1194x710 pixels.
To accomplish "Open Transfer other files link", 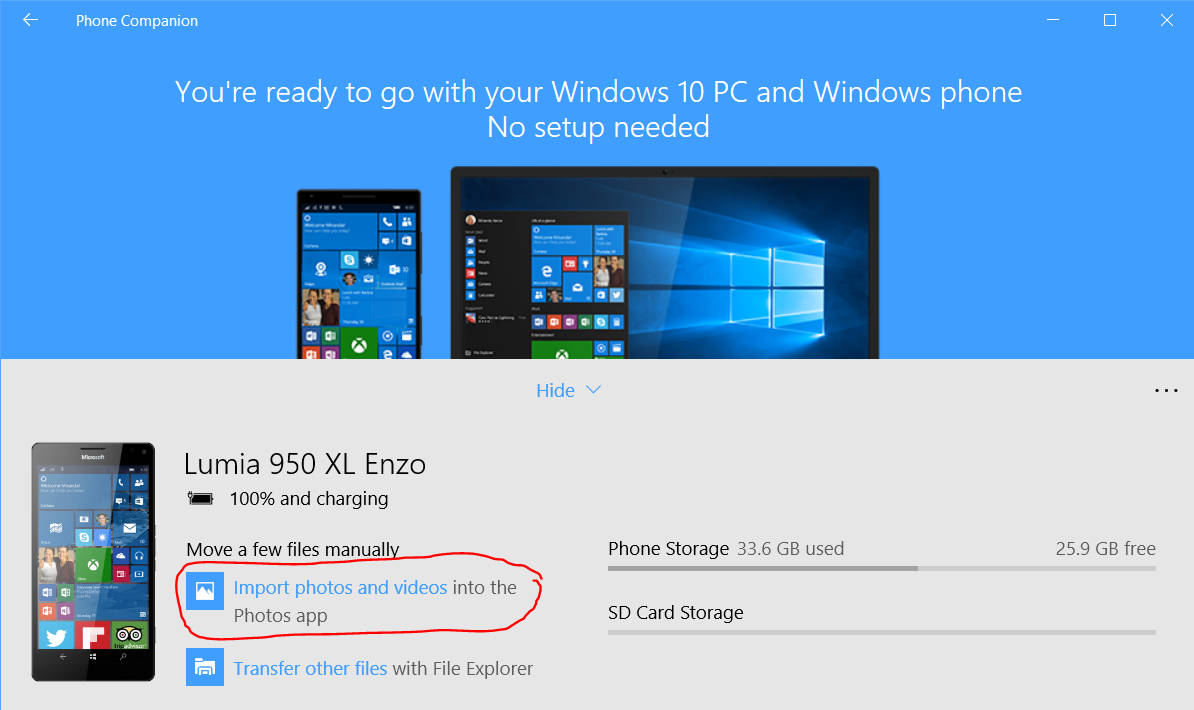I will tap(310, 668).
